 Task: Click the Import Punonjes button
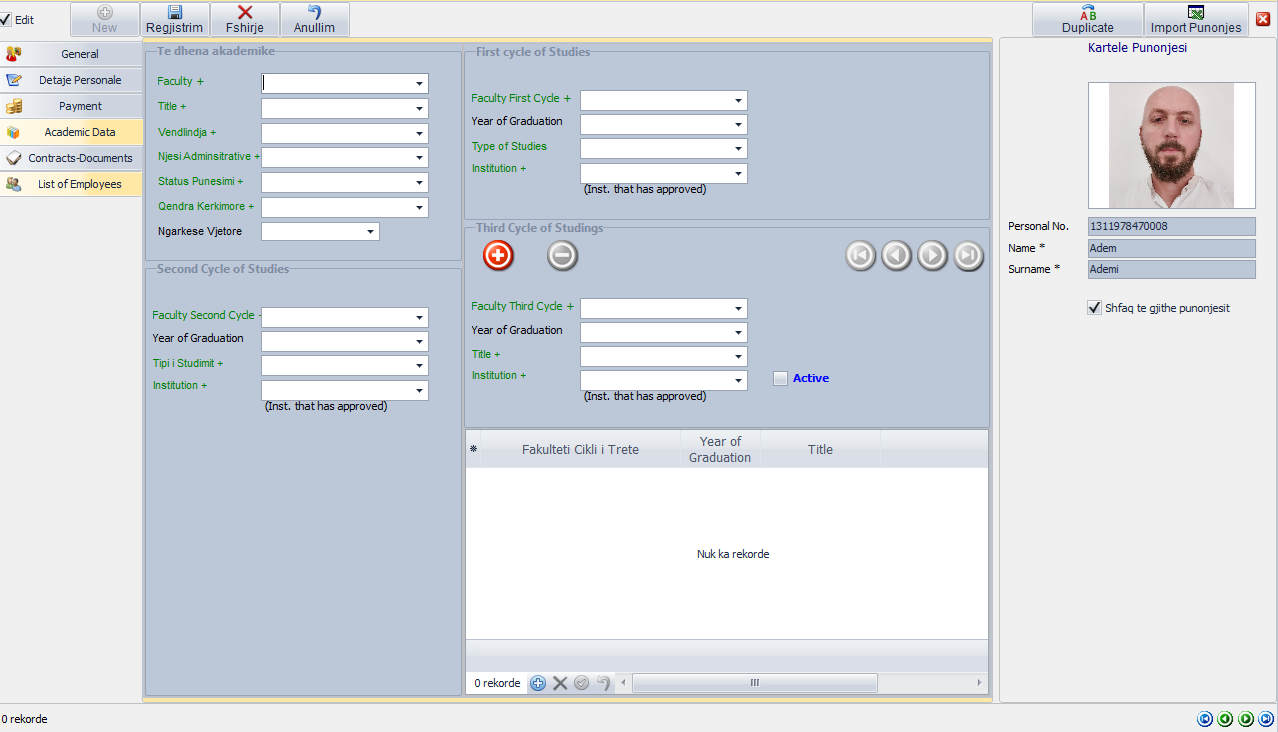pyautogui.click(x=1195, y=19)
